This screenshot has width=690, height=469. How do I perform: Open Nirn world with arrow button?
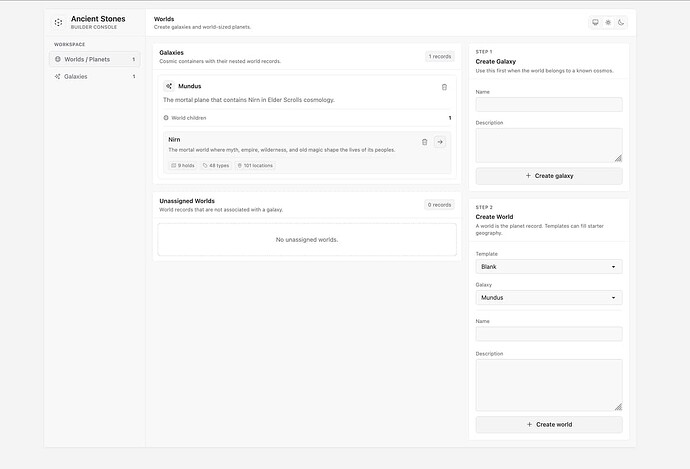440,142
